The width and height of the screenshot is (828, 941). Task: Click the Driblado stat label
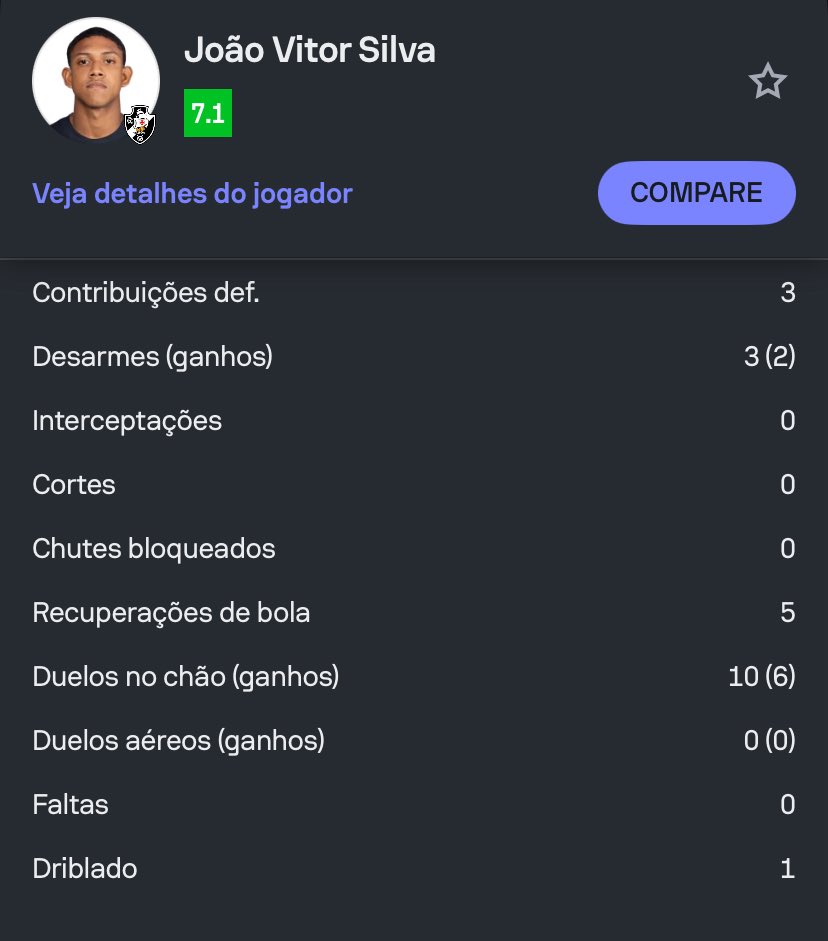tap(85, 869)
